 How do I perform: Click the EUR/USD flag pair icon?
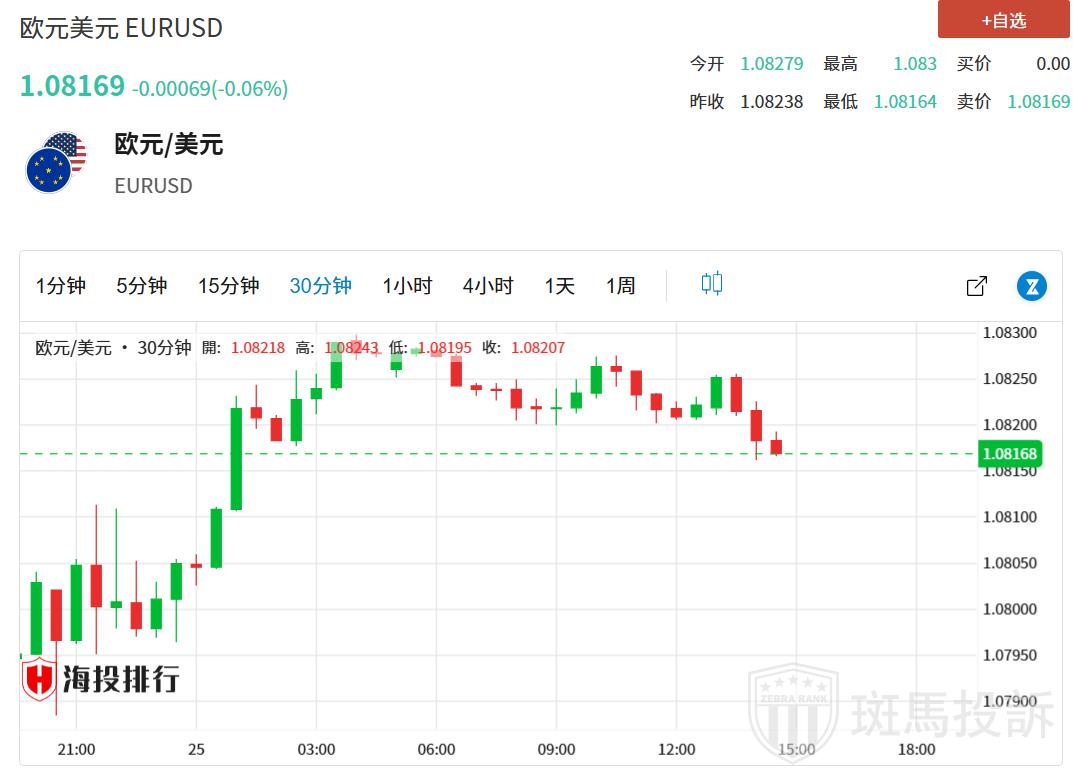coord(56,162)
